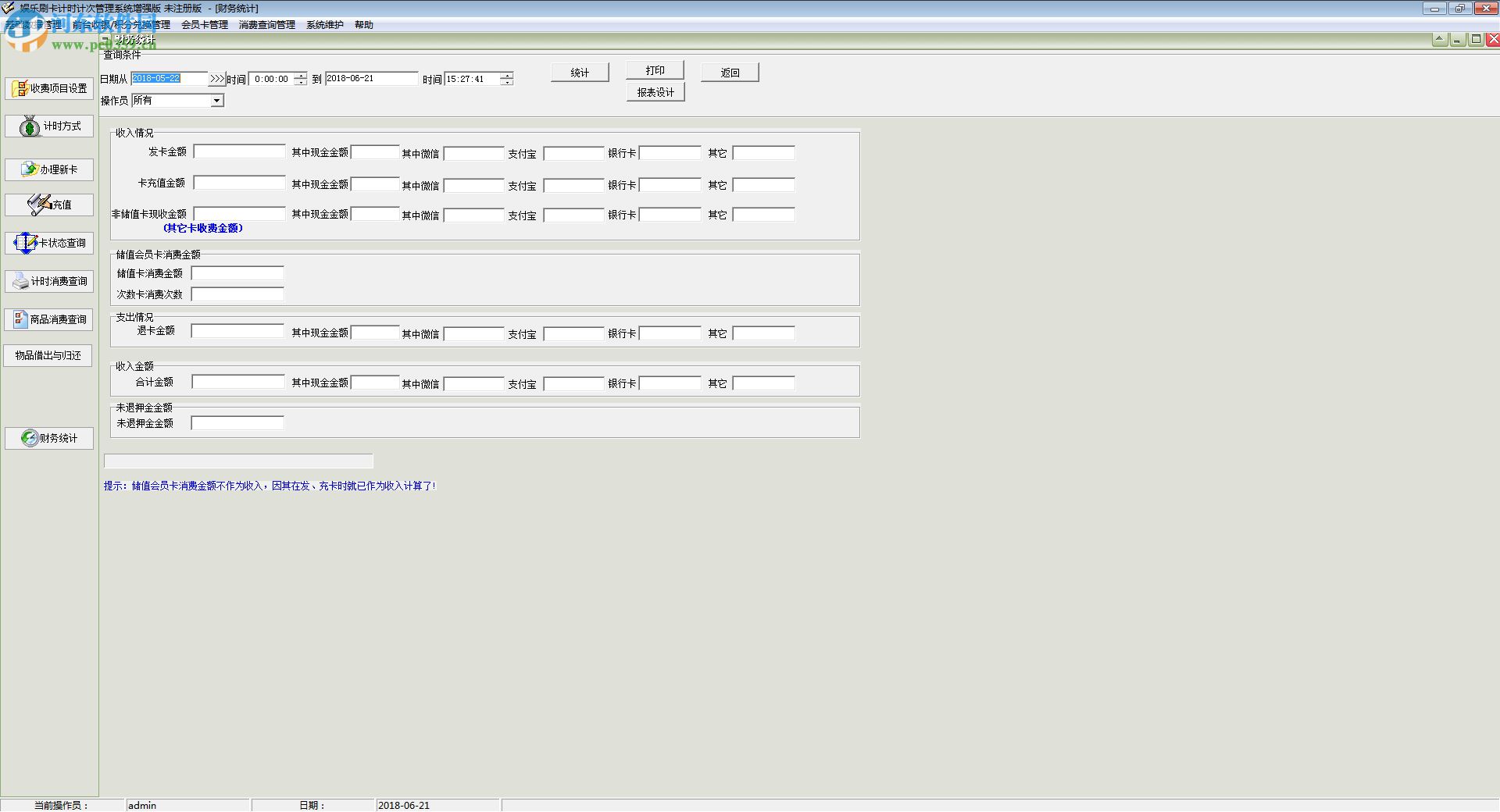Click 非储值卡现收金额 input field

[240, 214]
